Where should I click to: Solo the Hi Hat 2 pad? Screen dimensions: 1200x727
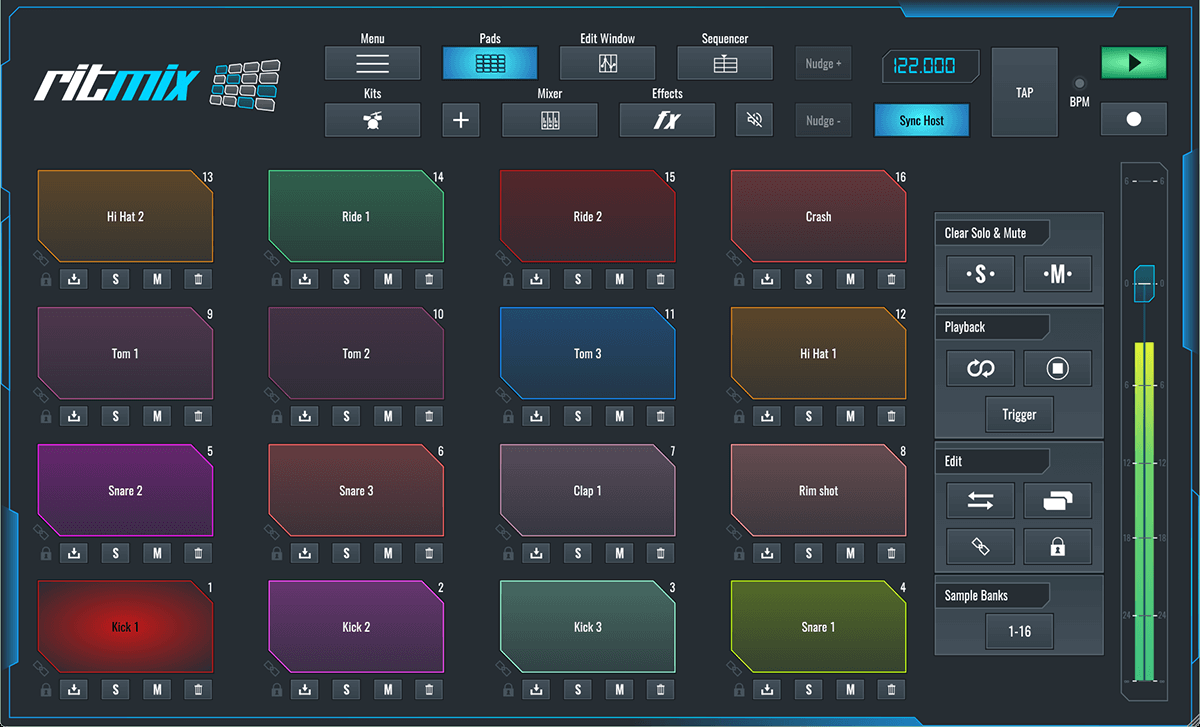point(115,279)
